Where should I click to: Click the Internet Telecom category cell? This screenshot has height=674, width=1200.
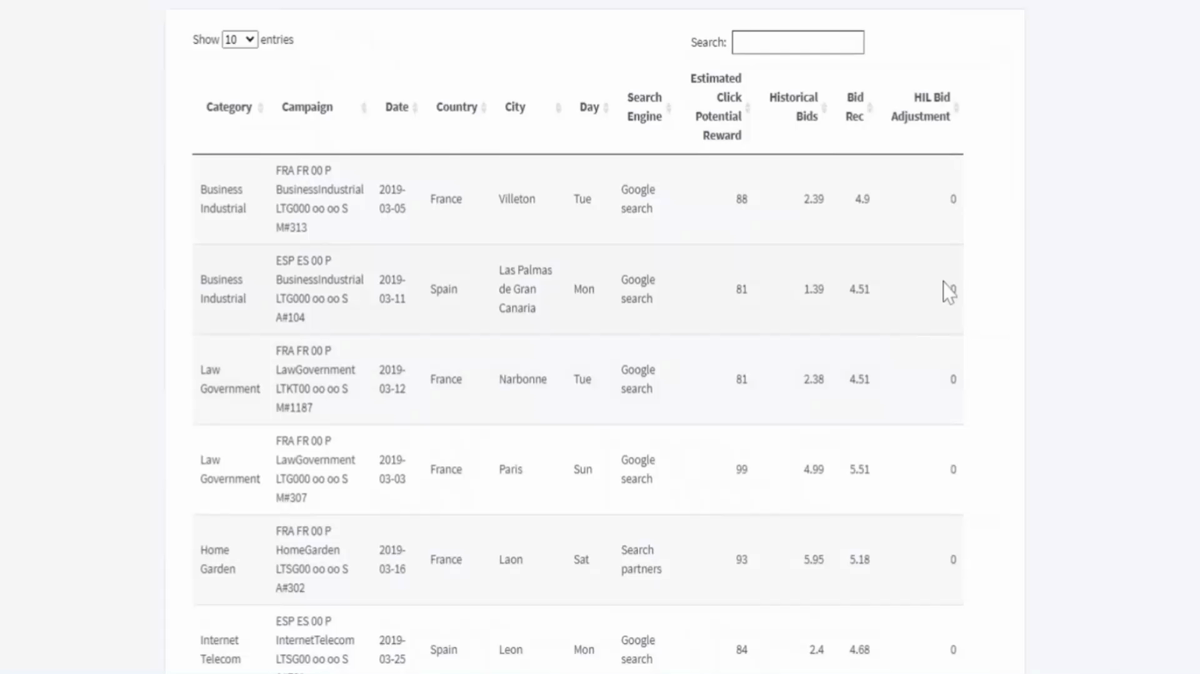point(220,650)
